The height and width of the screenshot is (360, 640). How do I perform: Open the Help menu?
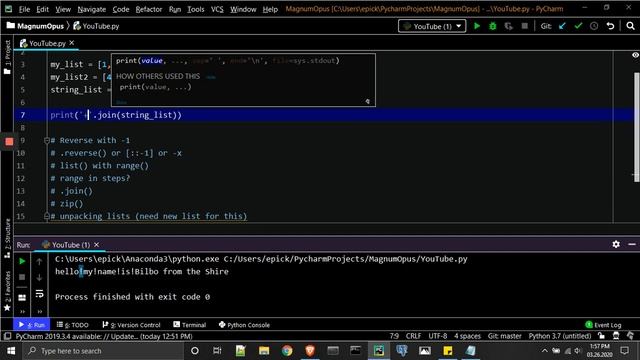pos(270,9)
